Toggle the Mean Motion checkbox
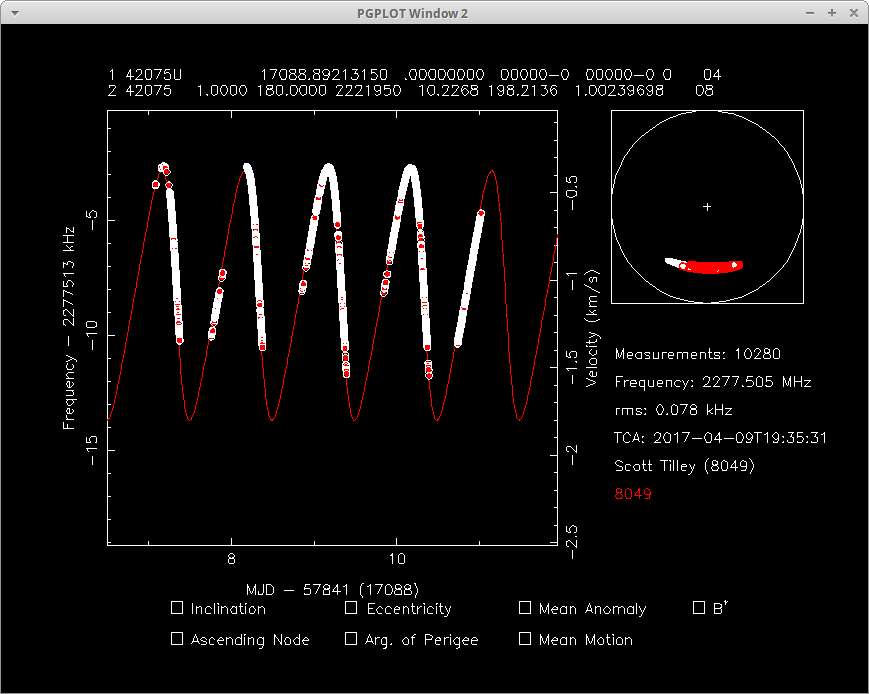 (x=525, y=639)
